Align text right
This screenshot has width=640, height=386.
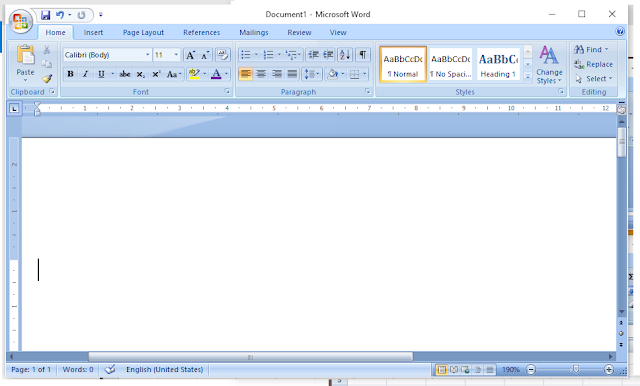(x=277, y=74)
